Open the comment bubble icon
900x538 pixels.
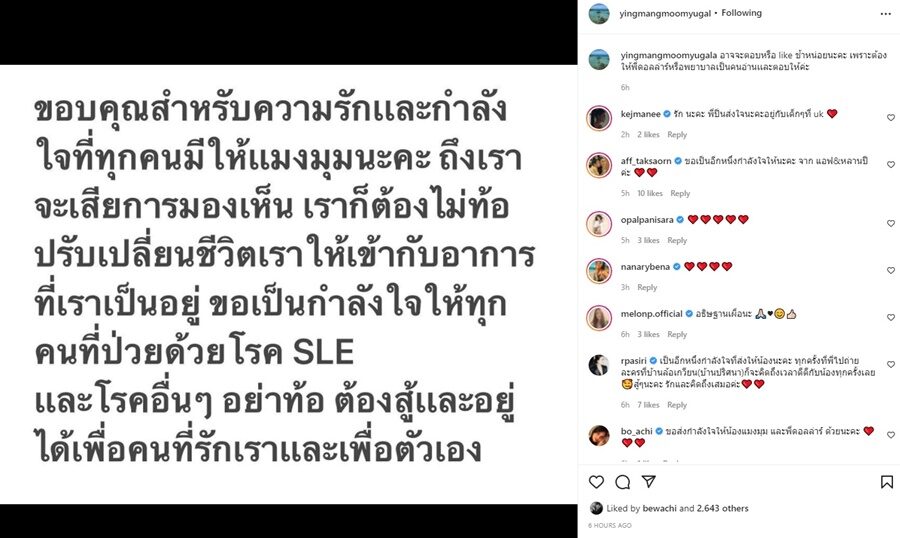[x=623, y=482]
